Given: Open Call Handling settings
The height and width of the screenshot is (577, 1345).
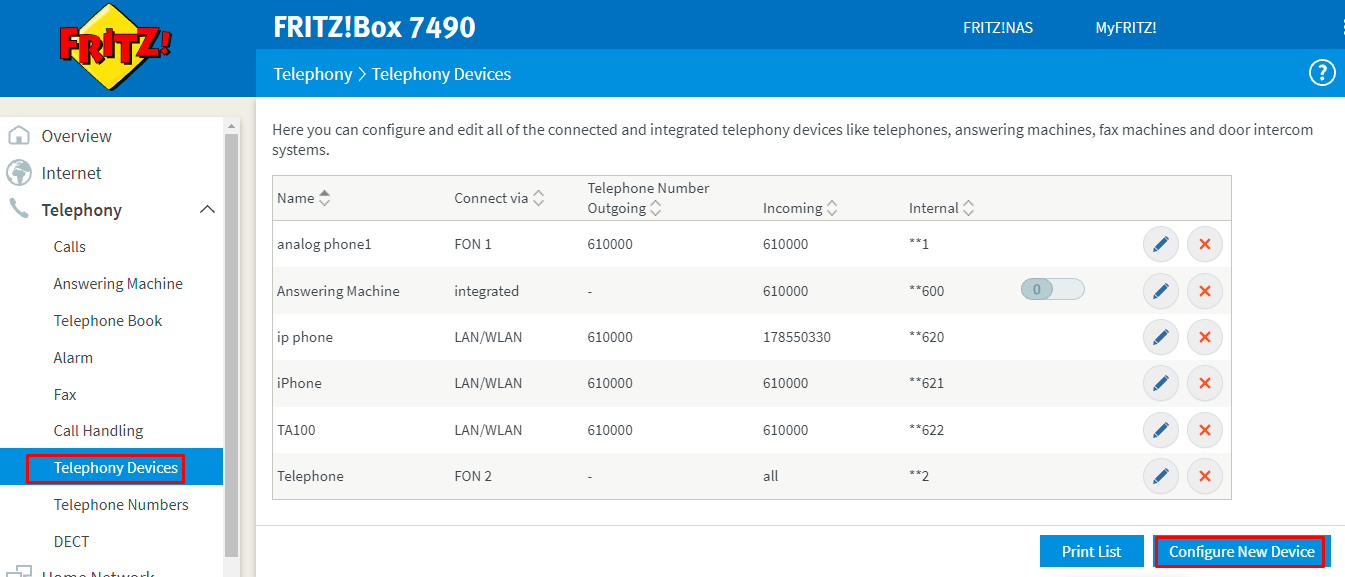Looking at the screenshot, I should point(98,431).
